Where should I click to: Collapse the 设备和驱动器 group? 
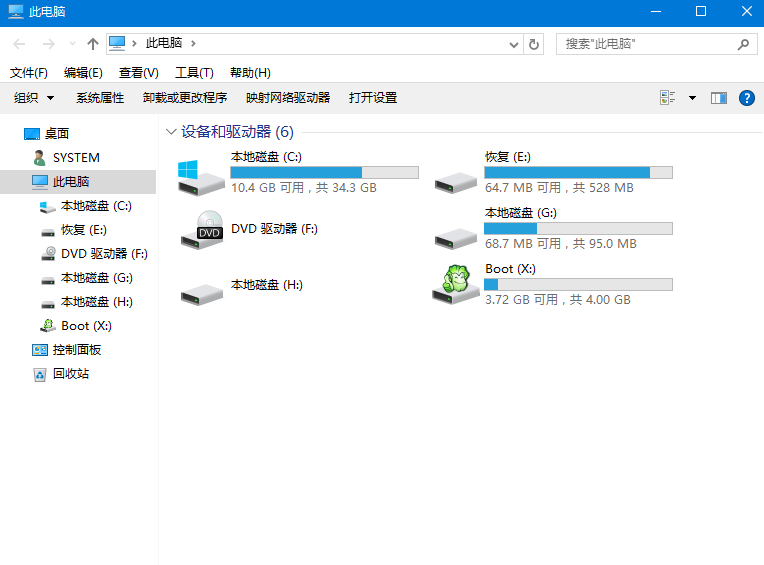(x=171, y=132)
